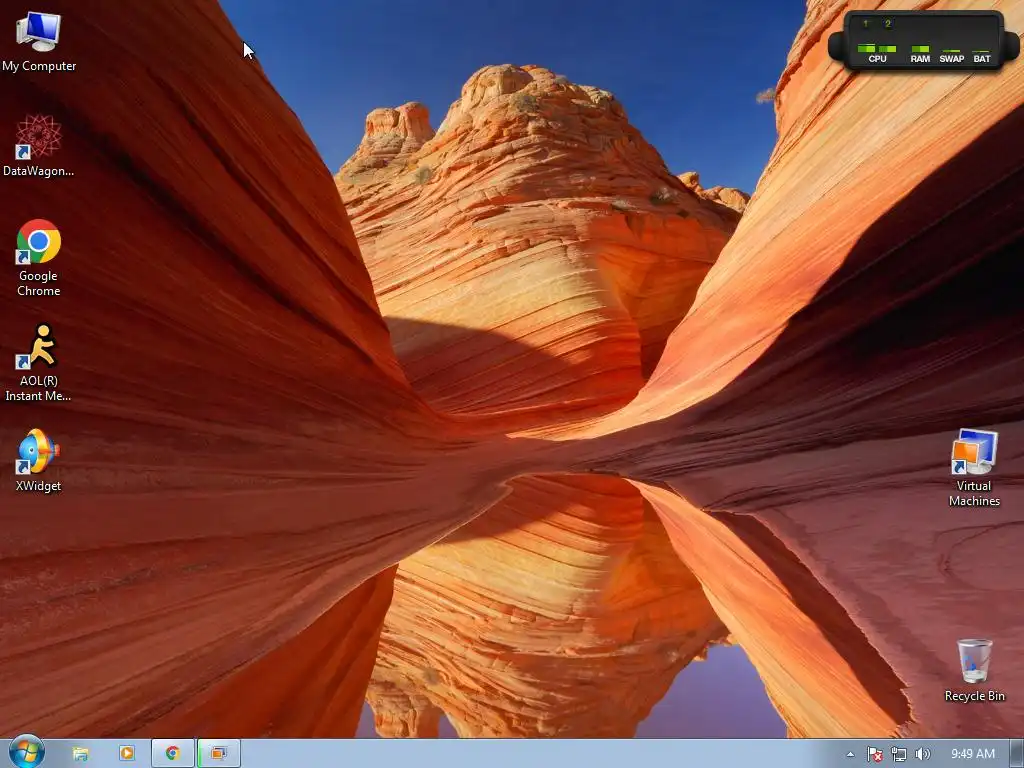Select the Virtual Machines desktop shortcut
The image size is (1024, 768).
974,468
